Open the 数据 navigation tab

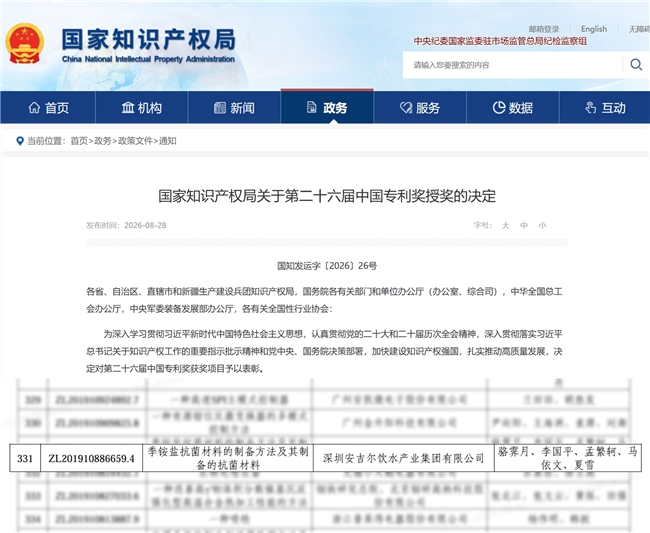tap(513, 108)
